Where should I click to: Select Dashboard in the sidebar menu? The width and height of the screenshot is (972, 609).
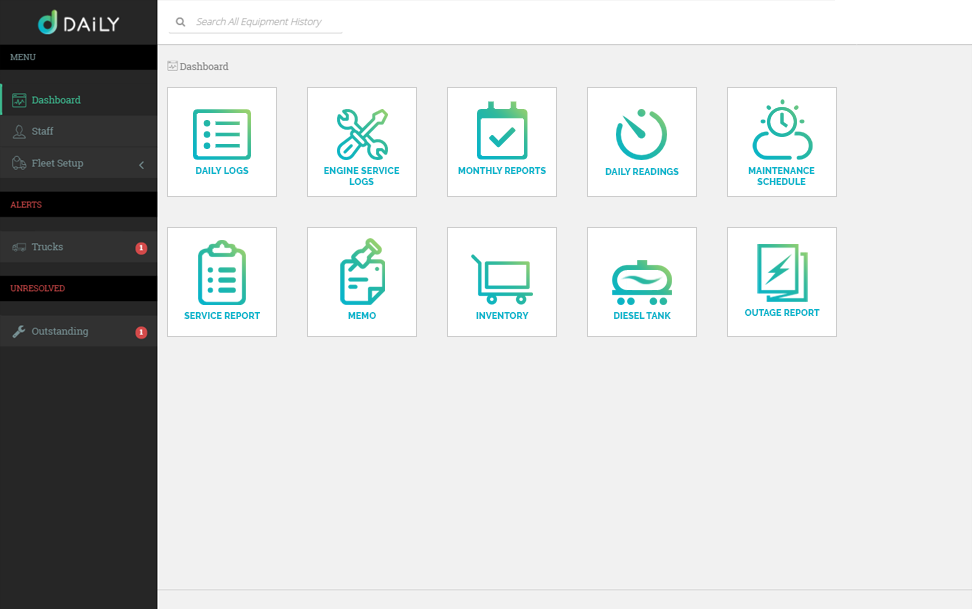pos(56,100)
